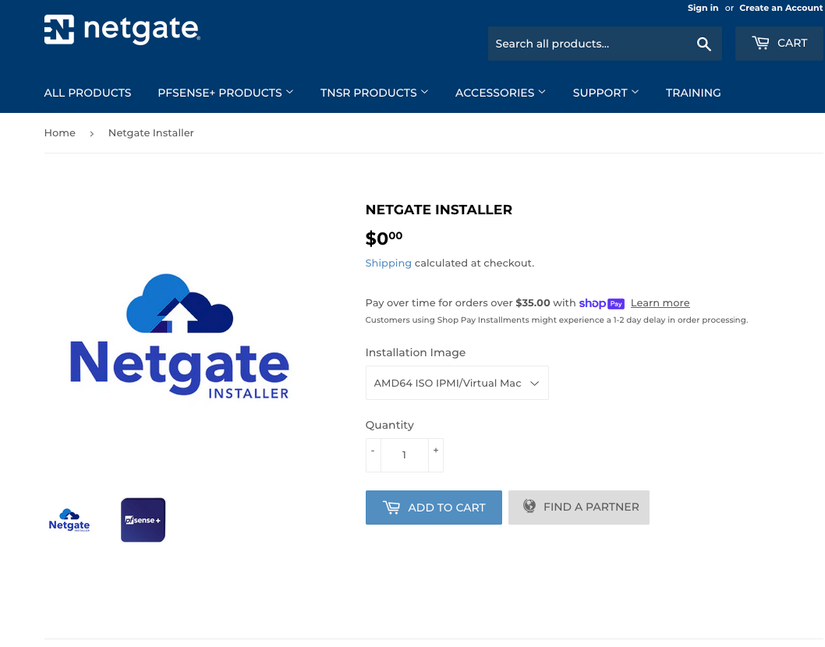Click Learn more about Shop Pay installments
This screenshot has width=825, height=647.
[x=660, y=303]
